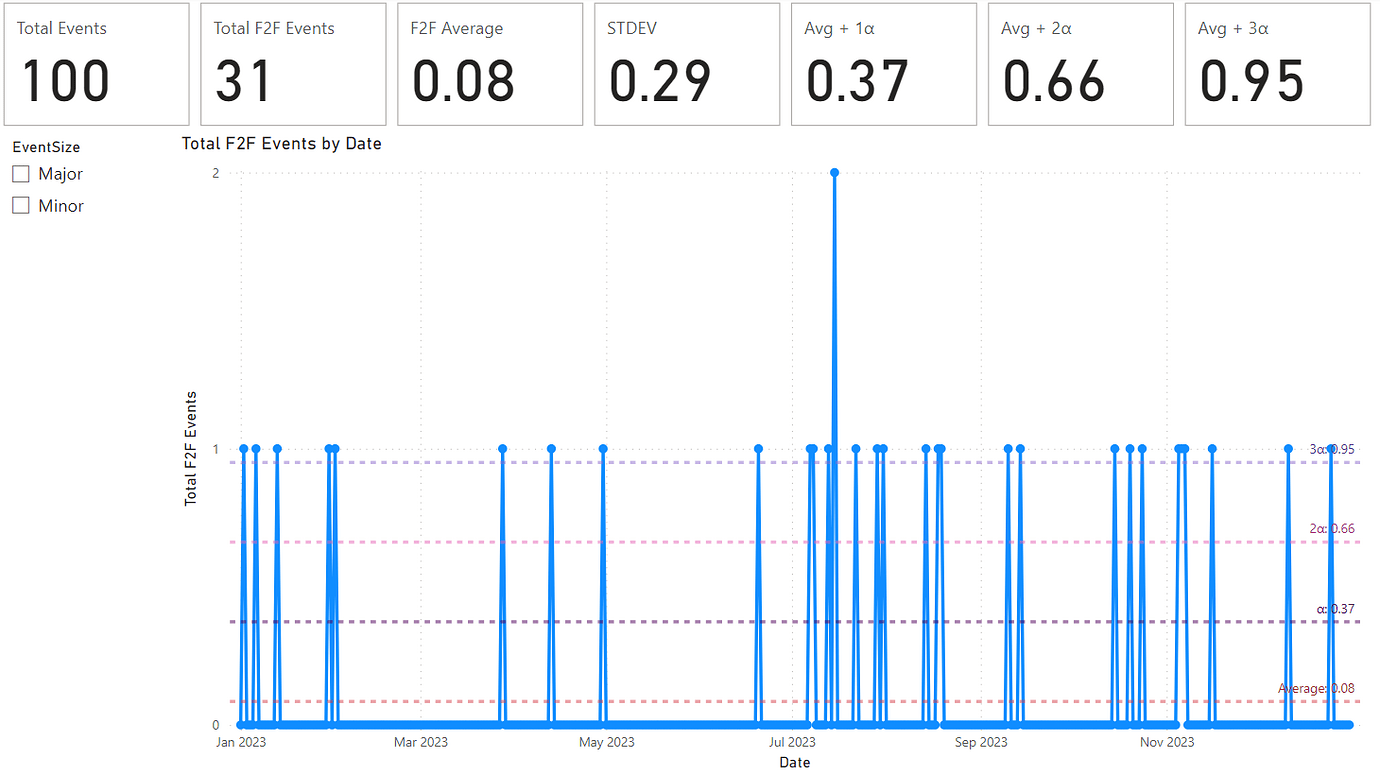Select the α: 0.37 reference line label

pyautogui.click(x=1335, y=608)
